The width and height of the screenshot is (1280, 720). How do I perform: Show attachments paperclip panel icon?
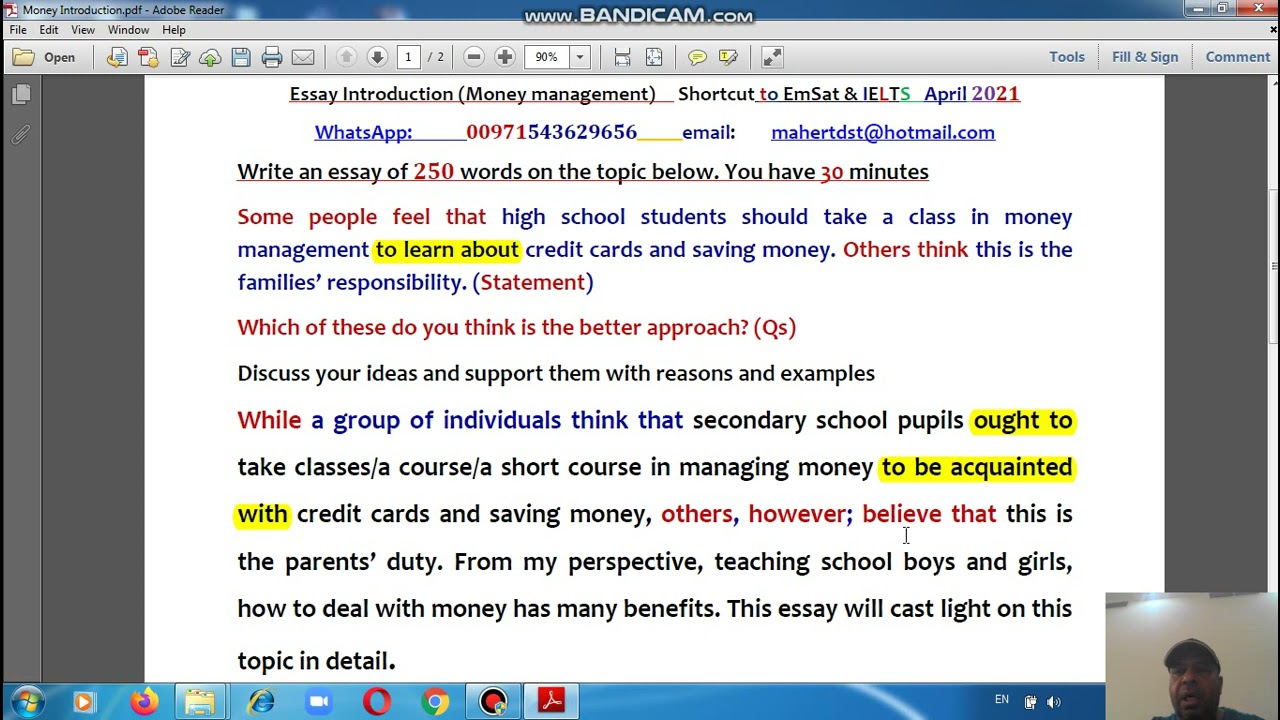21,135
